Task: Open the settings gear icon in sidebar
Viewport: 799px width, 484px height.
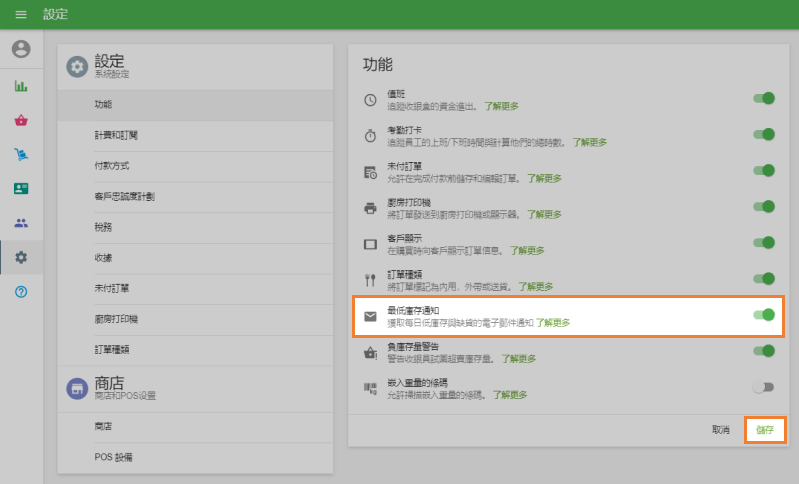Action: pyautogui.click(x=21, y=257)
